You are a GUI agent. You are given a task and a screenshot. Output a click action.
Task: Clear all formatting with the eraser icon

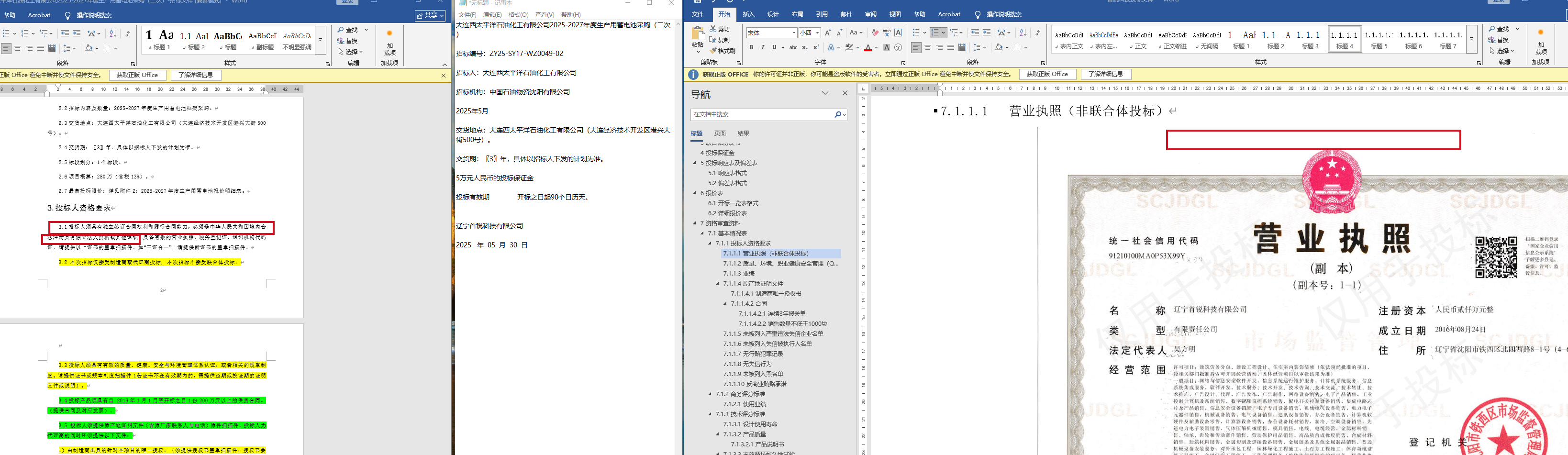coord(875,33)
